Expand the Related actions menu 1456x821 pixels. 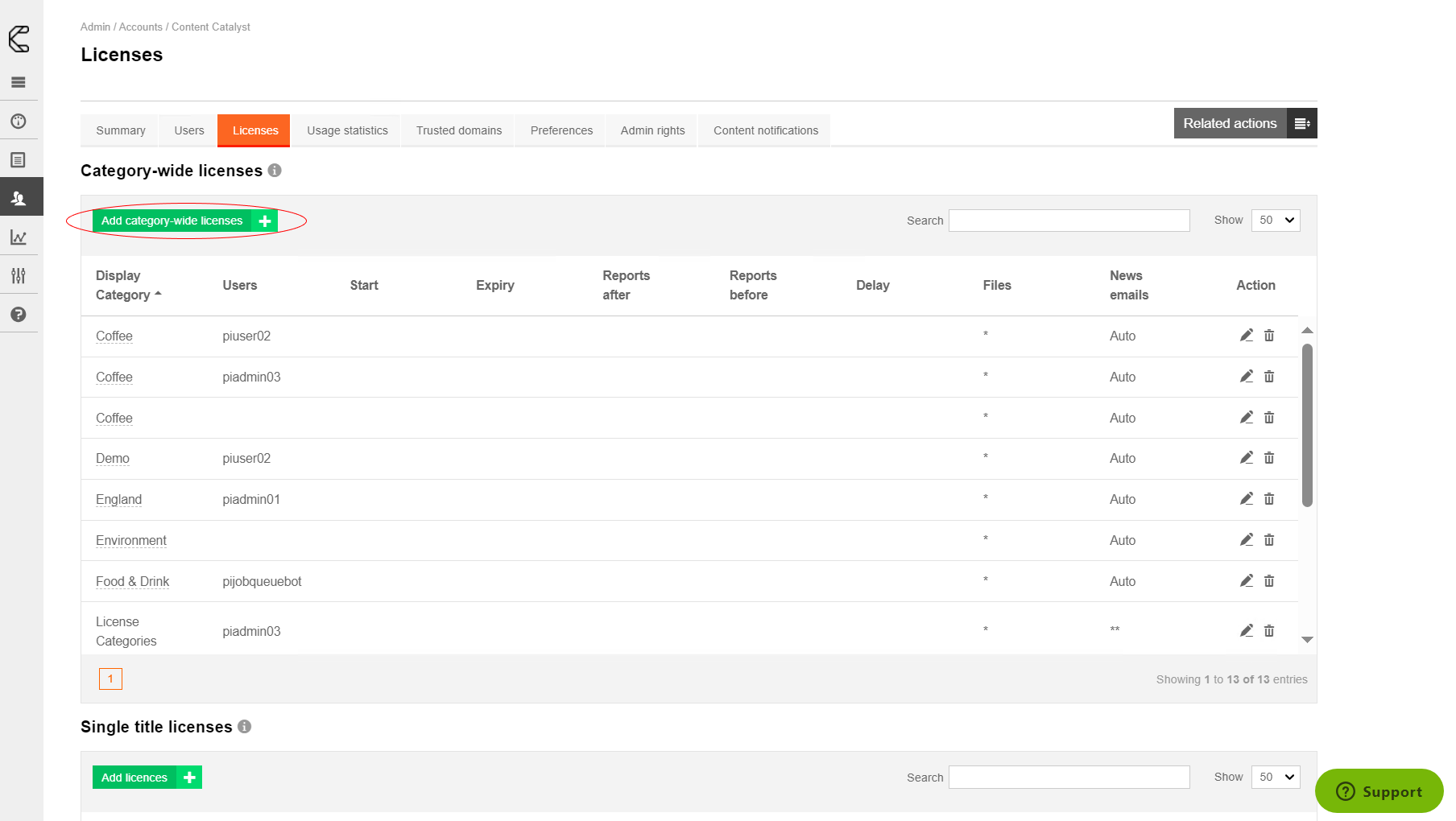pyautogui.click(x=1245, y=123)
